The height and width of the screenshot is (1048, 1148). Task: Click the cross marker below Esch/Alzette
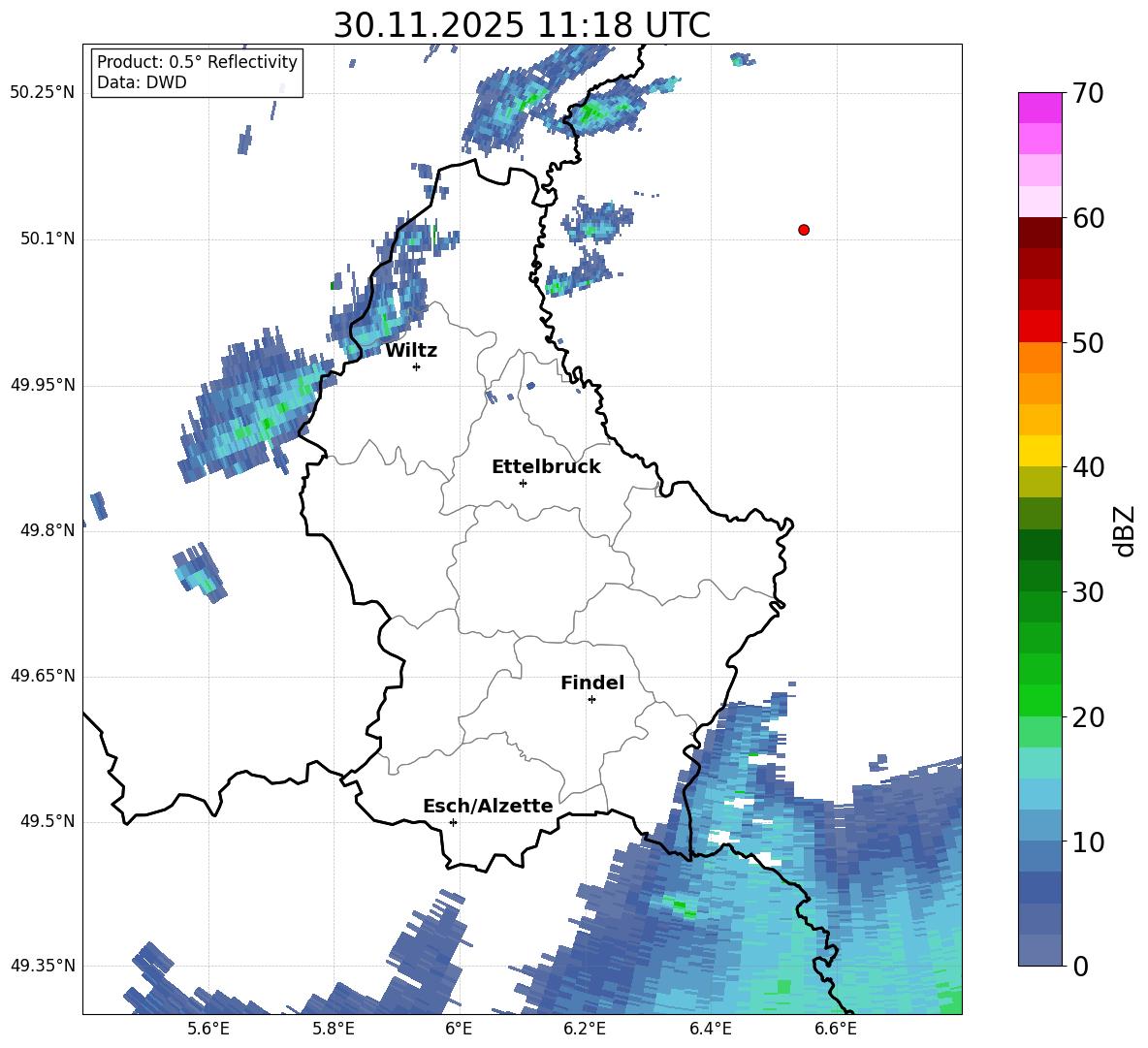coord(453,822)
